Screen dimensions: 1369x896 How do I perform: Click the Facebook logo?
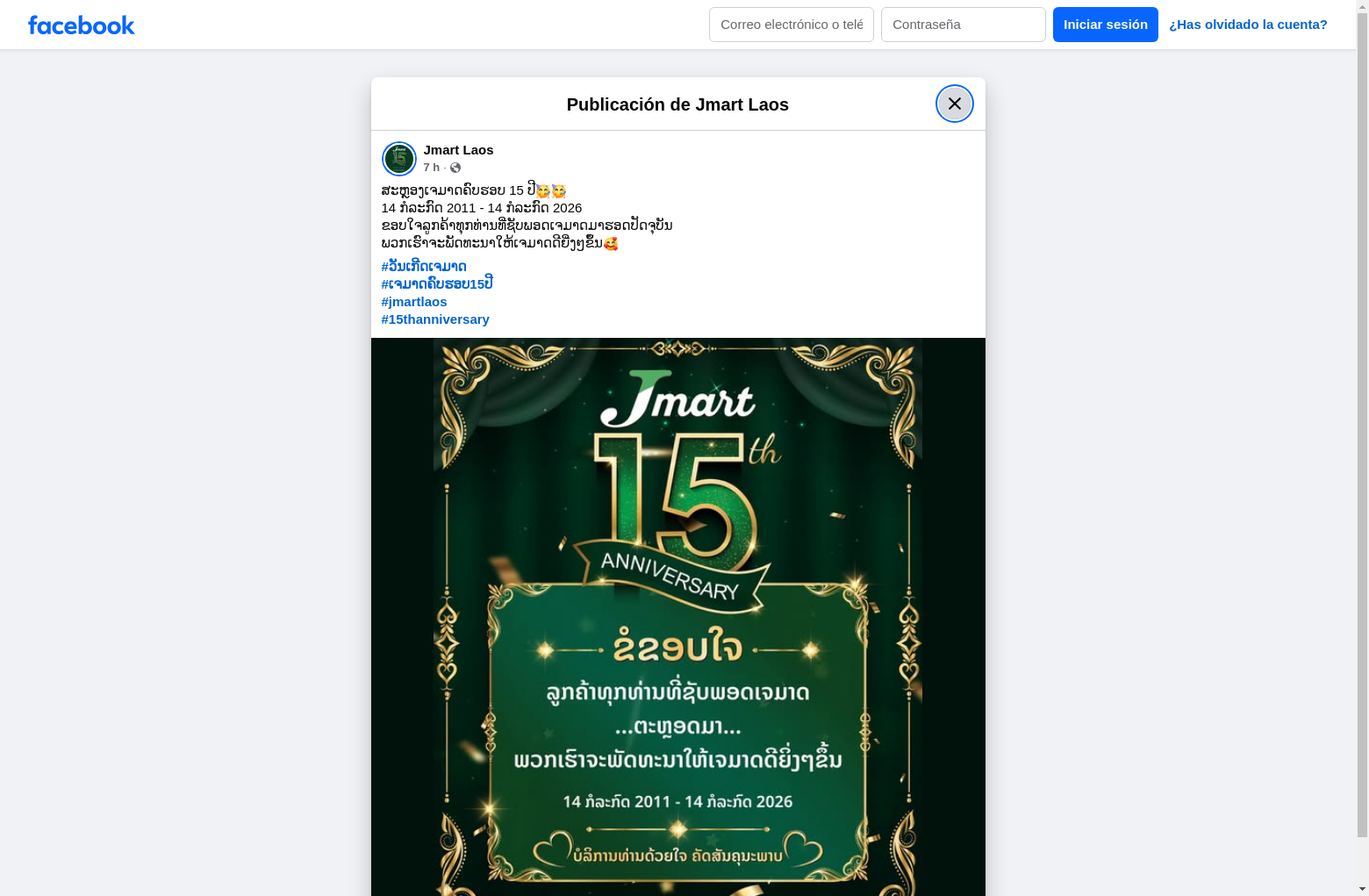click(82, 25)
